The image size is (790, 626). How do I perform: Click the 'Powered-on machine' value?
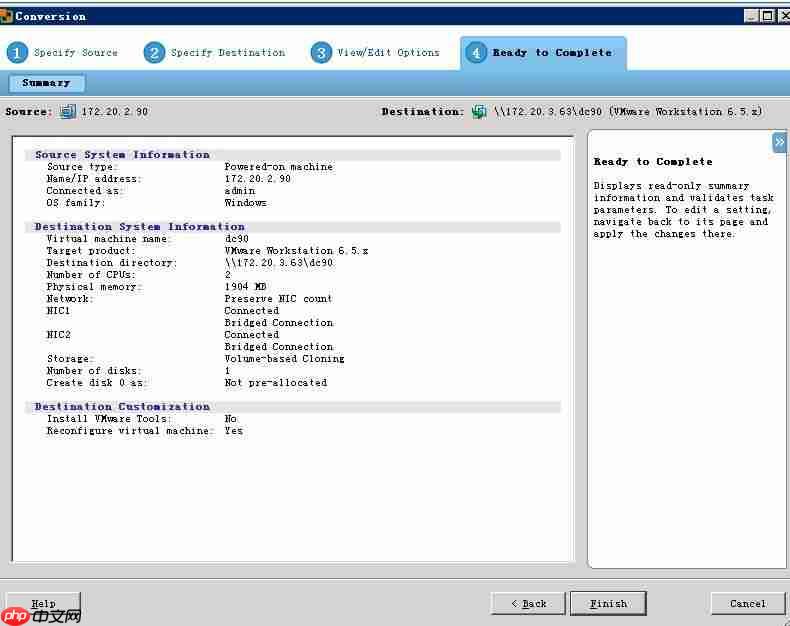coord(279,166)
